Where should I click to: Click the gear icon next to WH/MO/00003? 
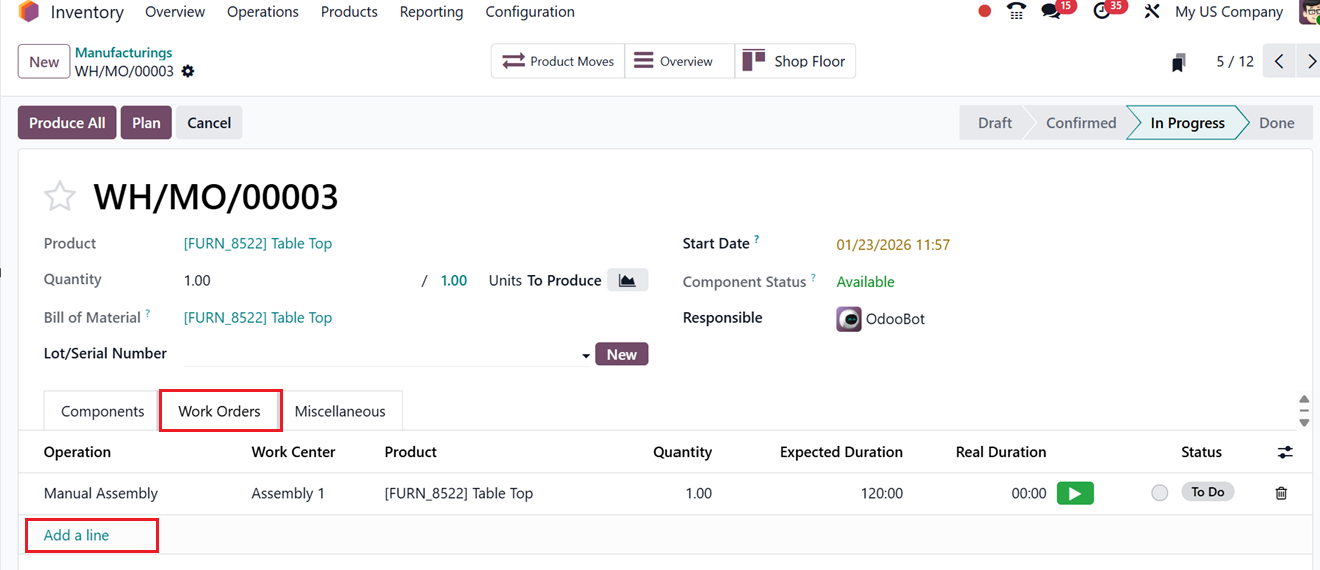188,71
